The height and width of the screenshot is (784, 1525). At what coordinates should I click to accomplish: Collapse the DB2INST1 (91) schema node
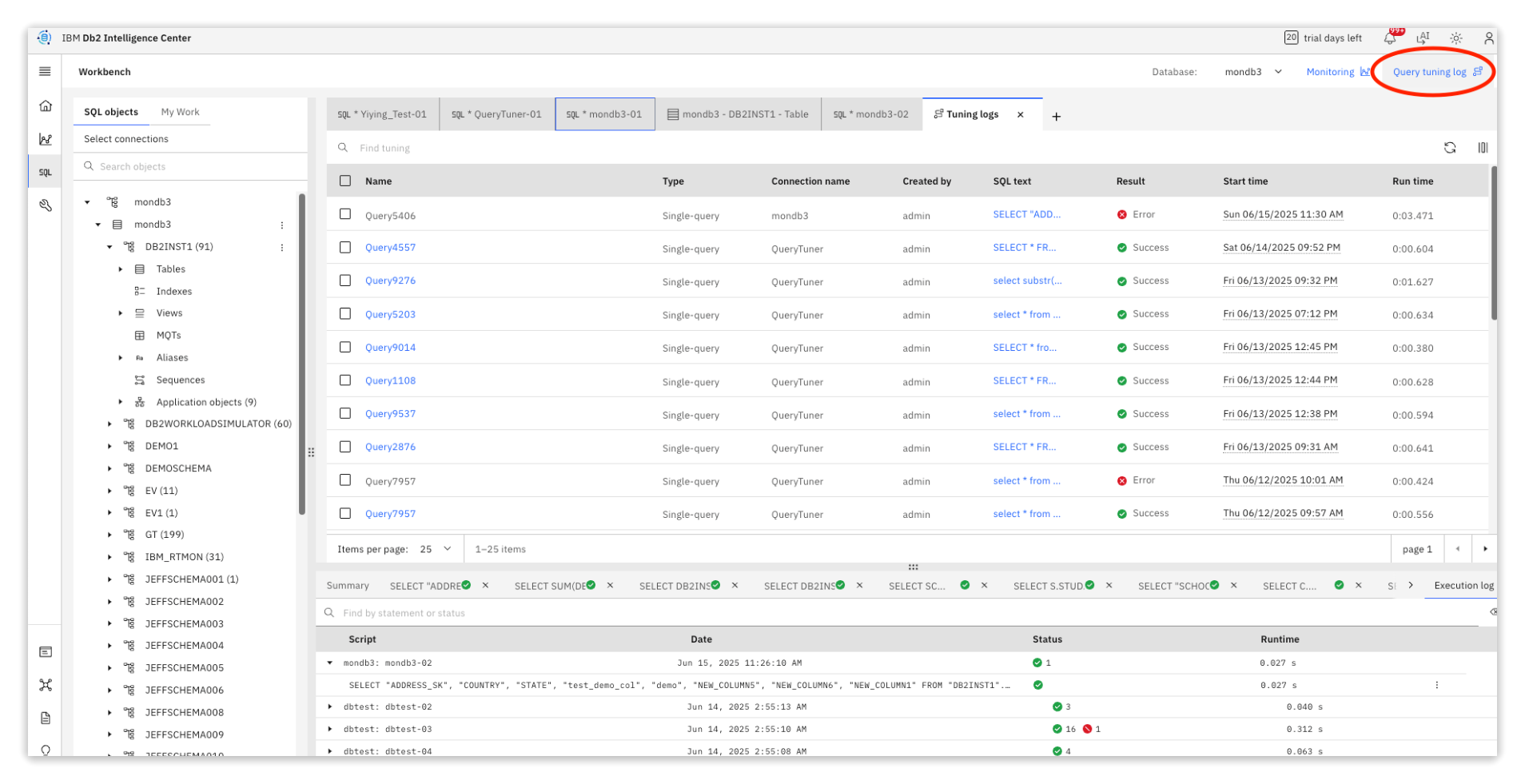[x=109, y=247]
